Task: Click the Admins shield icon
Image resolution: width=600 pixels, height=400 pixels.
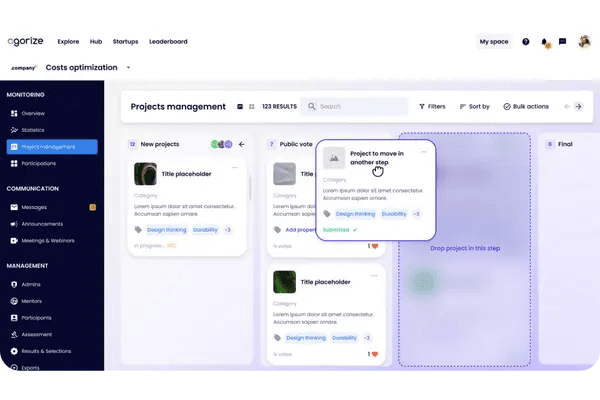Action: pos(14,284)
